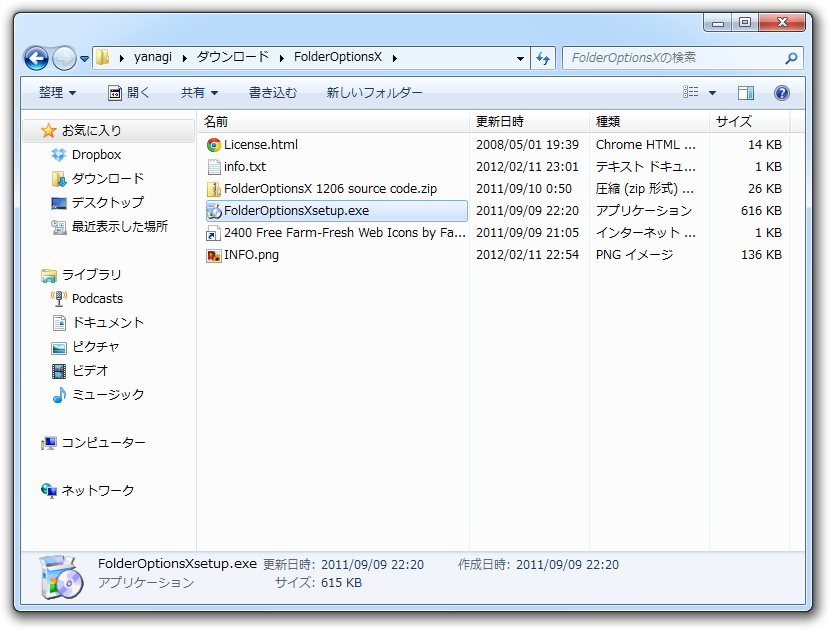
Task: Open the 共有 dropdown menu
Action: click(199, 93)
